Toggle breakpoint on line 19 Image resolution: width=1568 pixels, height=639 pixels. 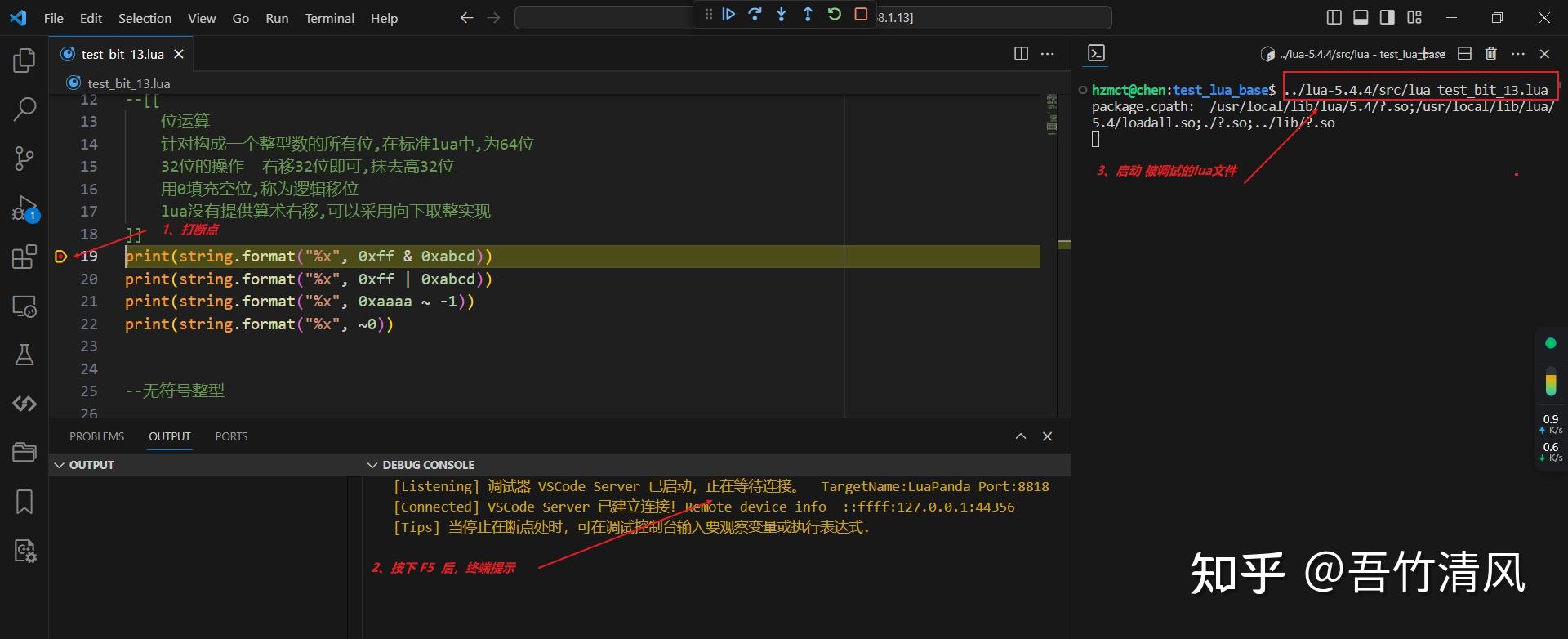60,257
